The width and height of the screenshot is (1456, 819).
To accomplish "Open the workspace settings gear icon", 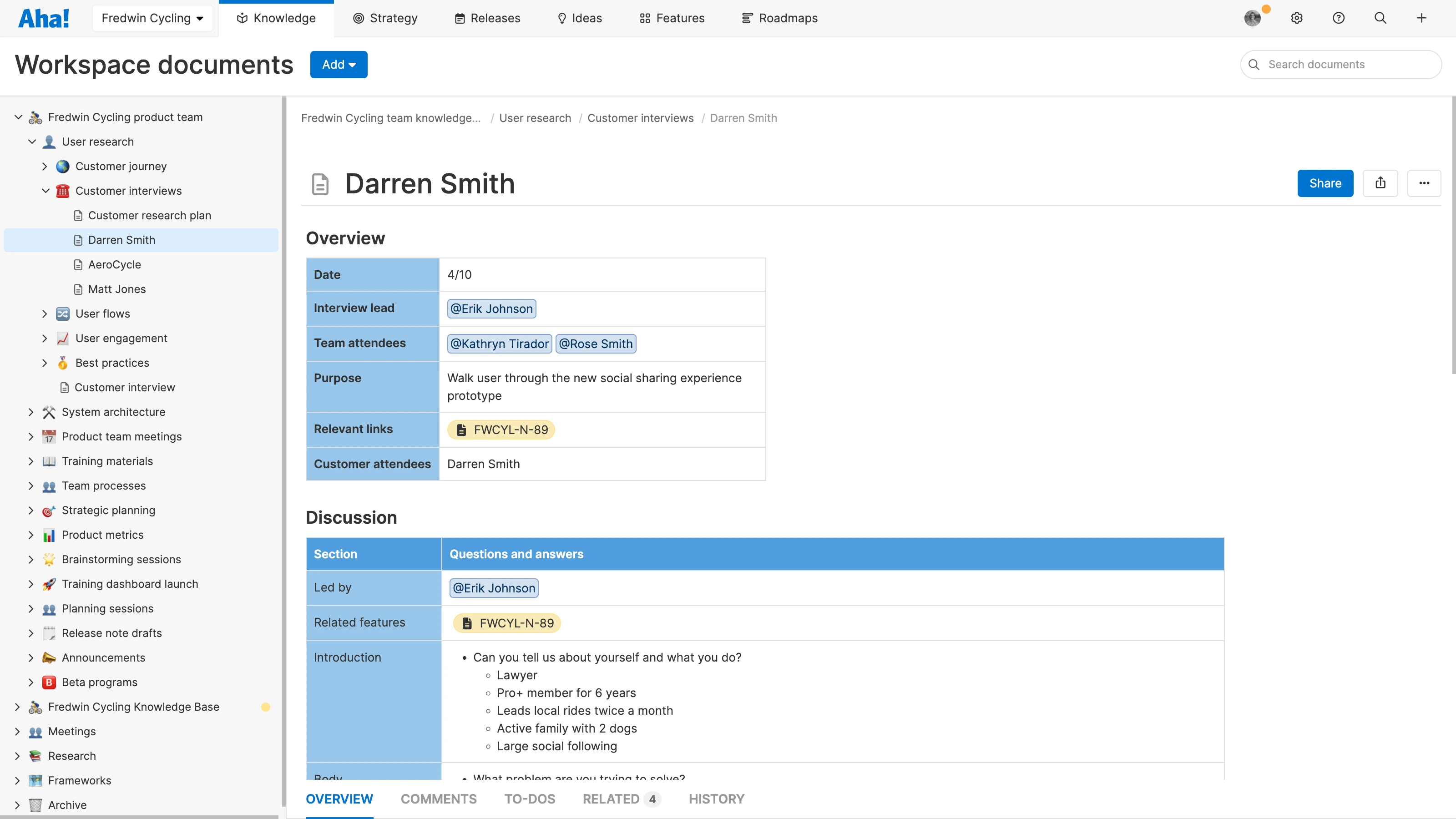I will [1296, 18].
